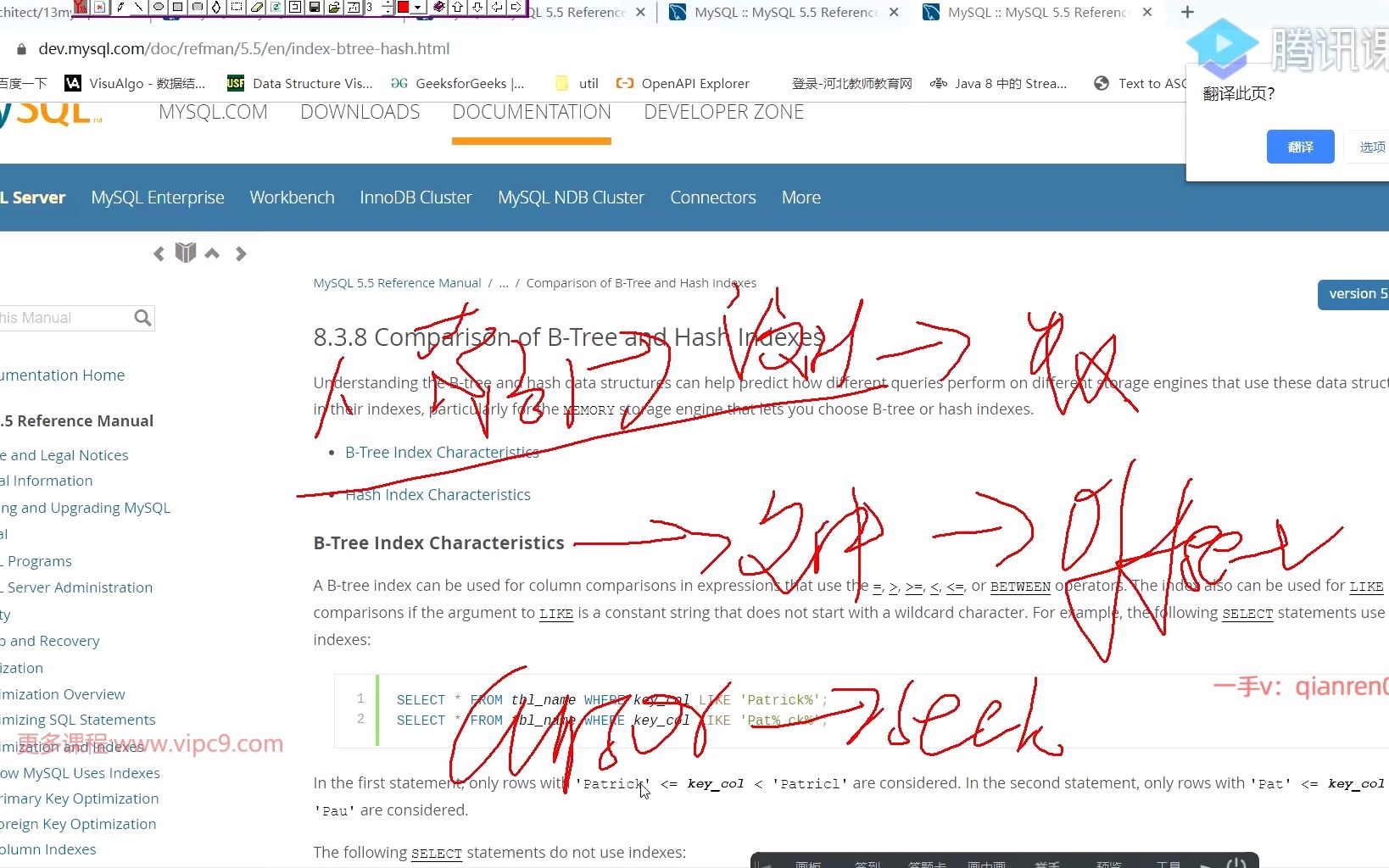
Task: Open MYSQL.COM top navigation
Action: click(213, 112)
